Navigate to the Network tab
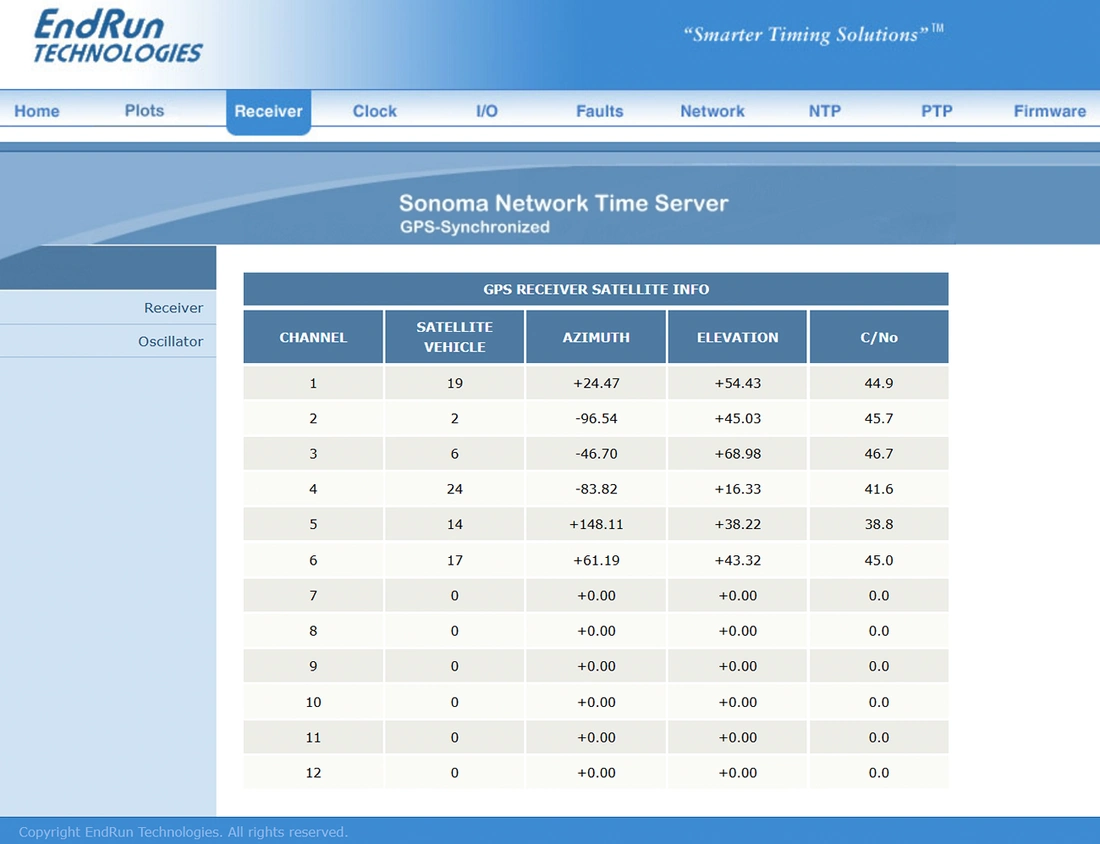Image resolution: width=1100 pixels, height=844 pixels. [x=712, y=111]
